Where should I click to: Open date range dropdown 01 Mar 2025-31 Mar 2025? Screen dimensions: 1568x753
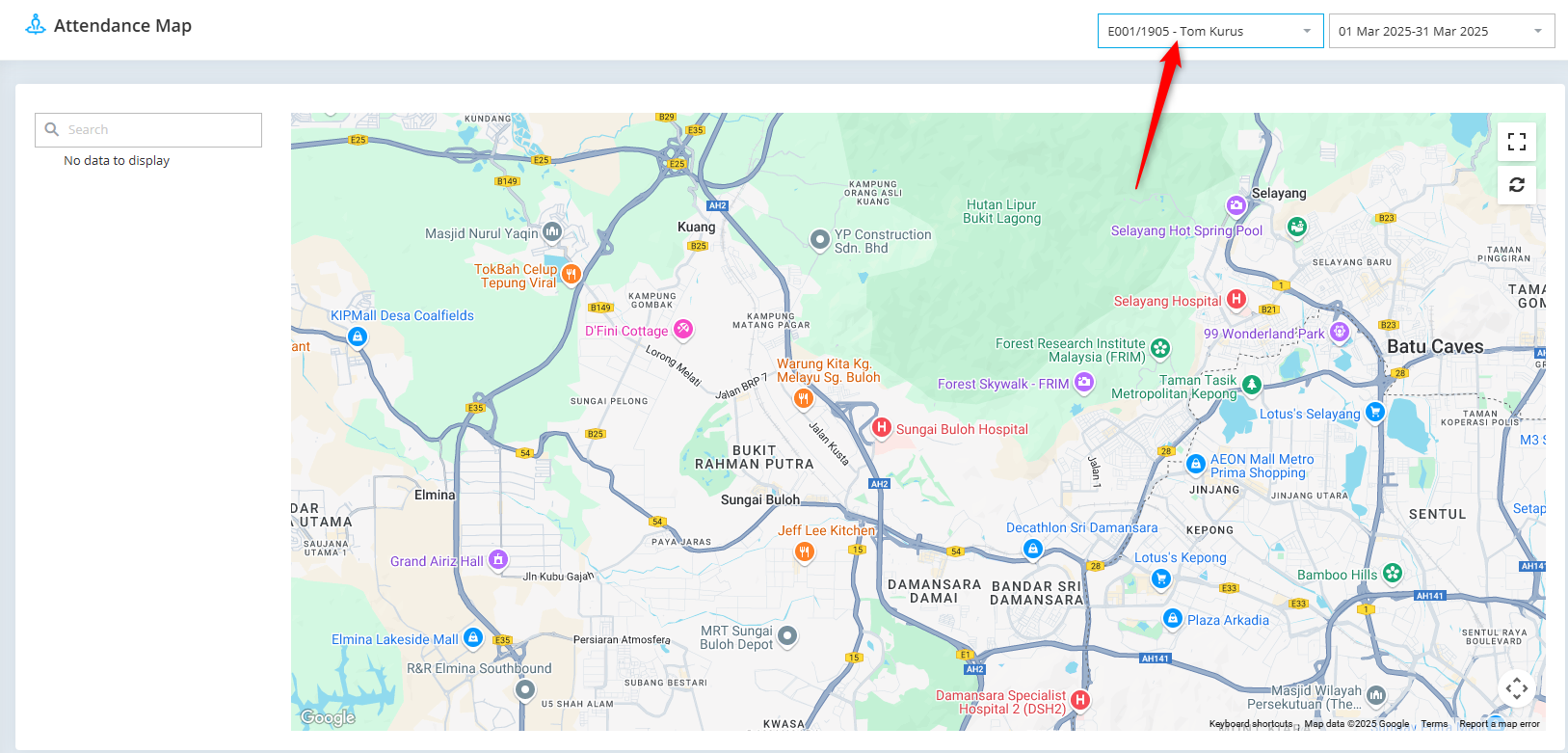tap(1442, 31)
